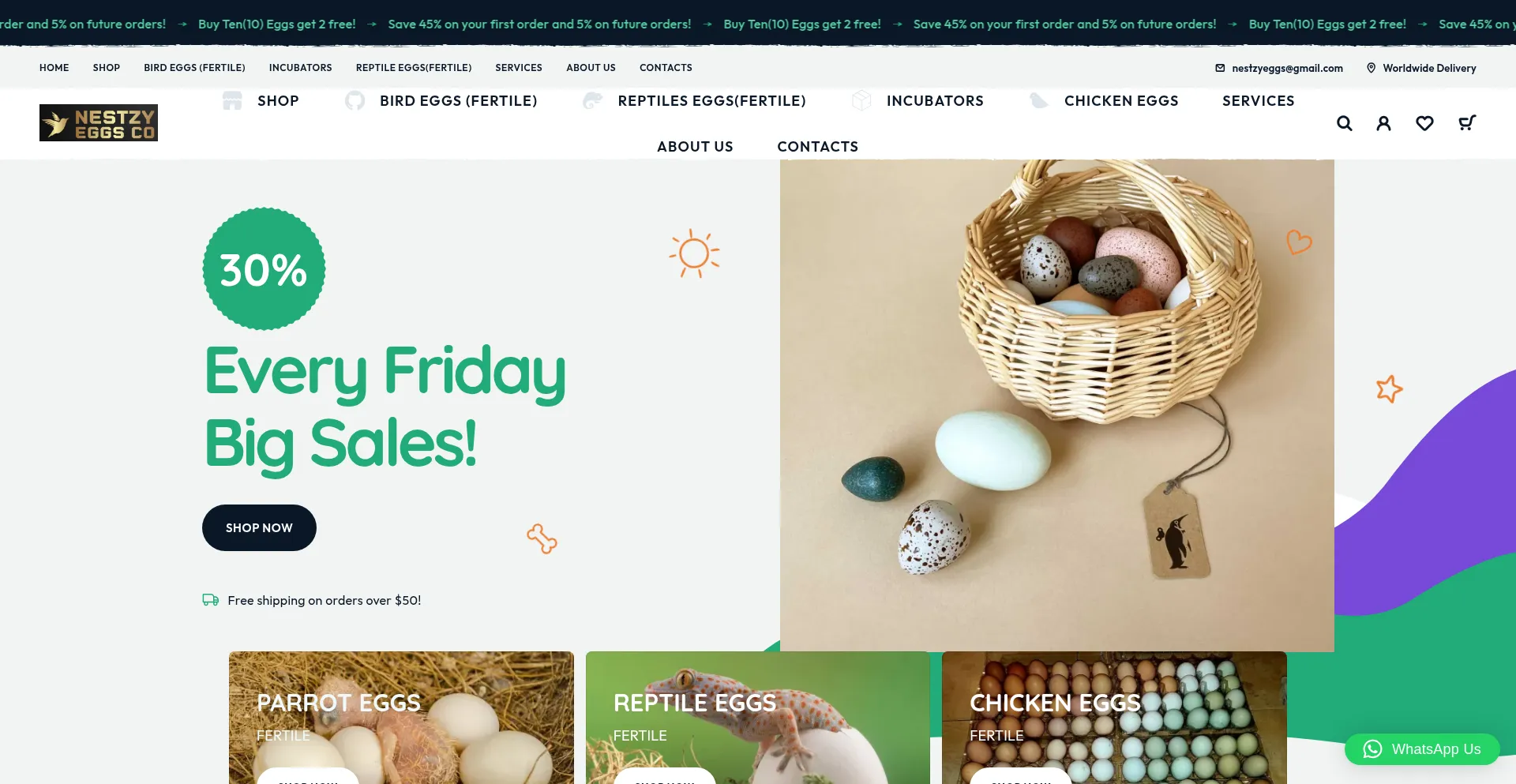Click the Shop Now hero button
This screenshot has height=784, width=1516.
(259, 527)
